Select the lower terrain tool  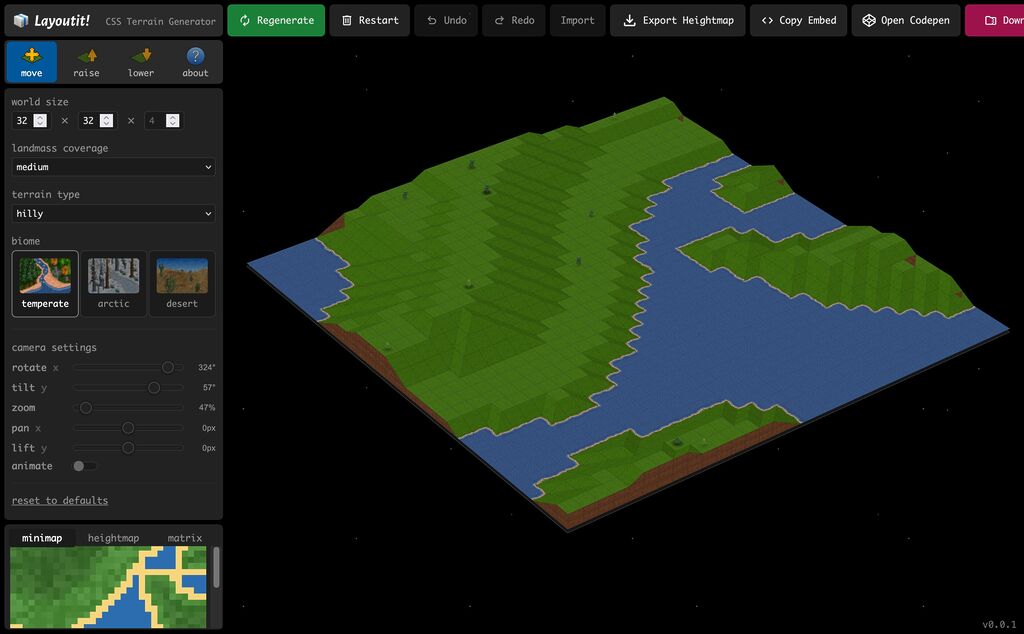pos(141,62)
